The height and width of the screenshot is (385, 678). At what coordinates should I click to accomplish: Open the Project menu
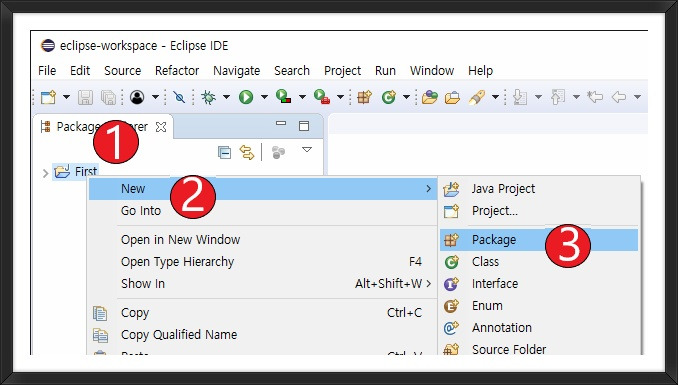point(342,71)
